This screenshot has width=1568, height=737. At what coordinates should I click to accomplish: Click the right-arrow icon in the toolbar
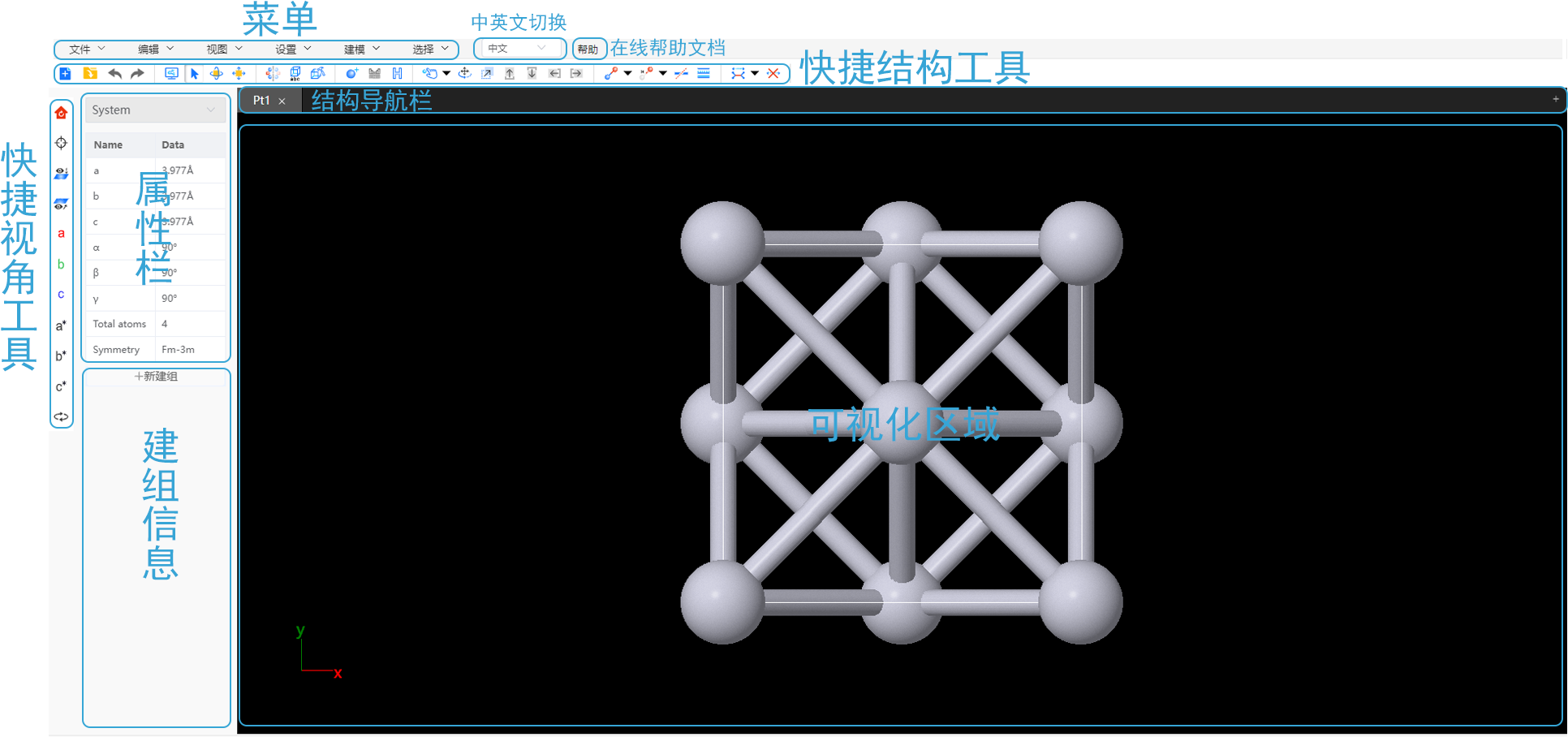576,74
